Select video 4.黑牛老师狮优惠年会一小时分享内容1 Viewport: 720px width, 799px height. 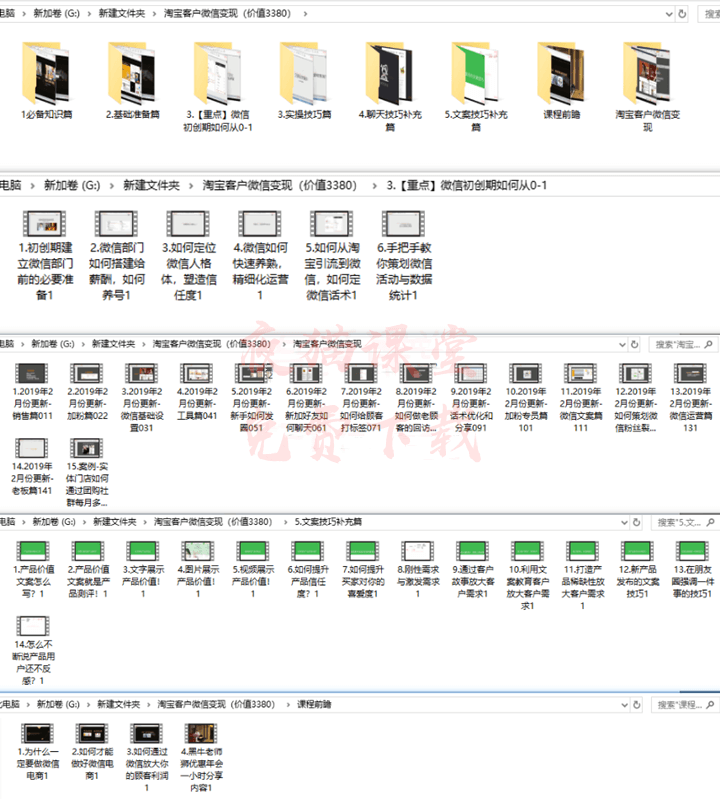[201, 758]
